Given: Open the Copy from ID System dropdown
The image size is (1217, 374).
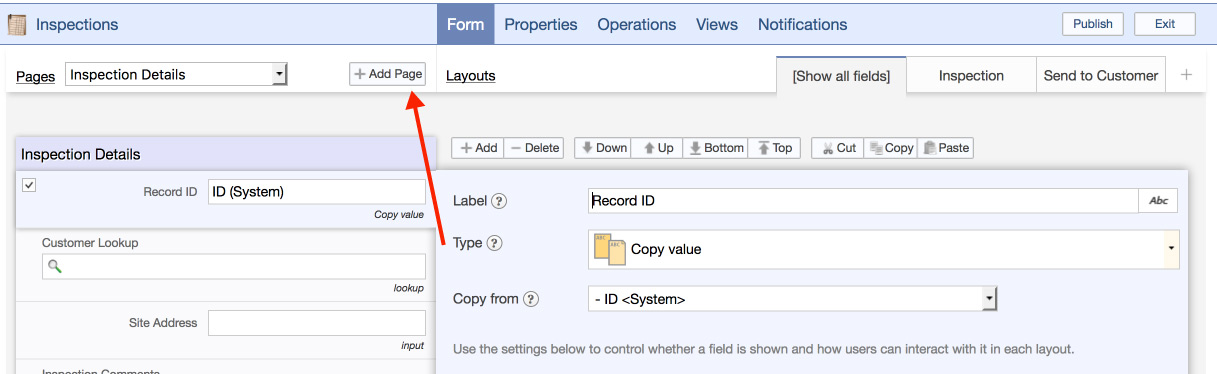Looking at the screenshot, I should click(x=793, y=299).
